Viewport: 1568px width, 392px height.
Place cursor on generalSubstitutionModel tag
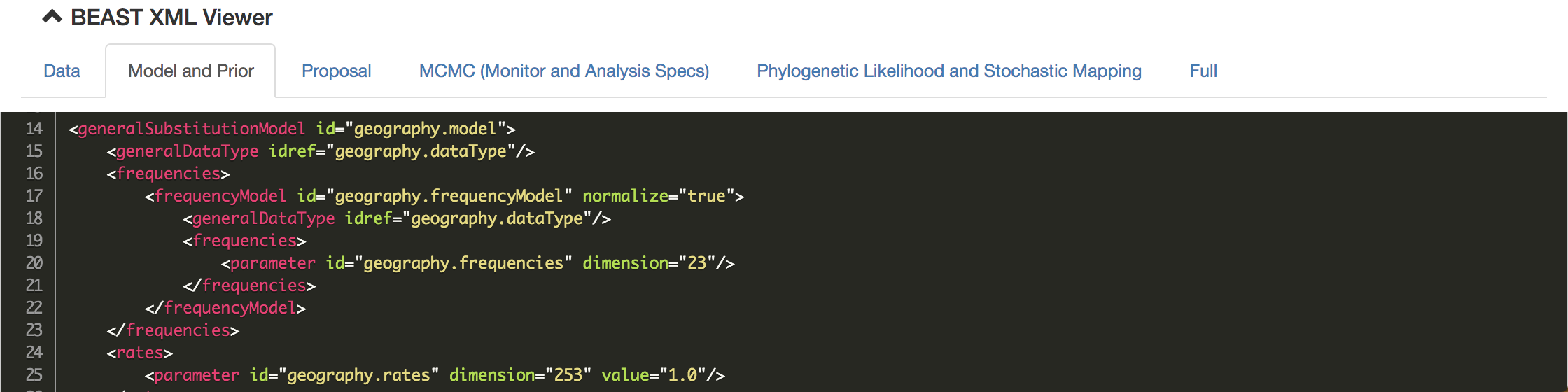point(191,129)
